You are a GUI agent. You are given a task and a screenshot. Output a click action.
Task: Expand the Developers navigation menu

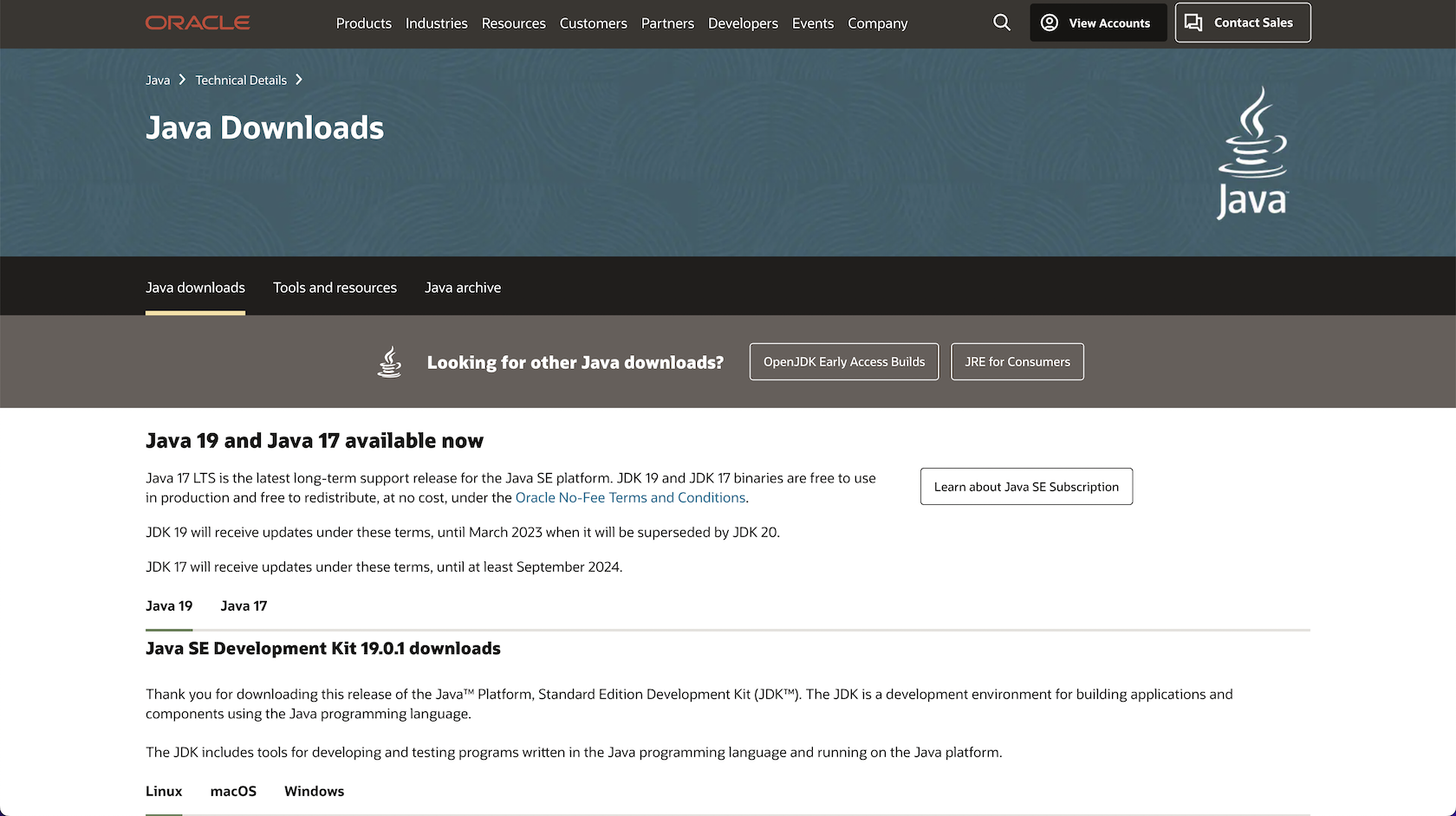(x=743, y=23)
